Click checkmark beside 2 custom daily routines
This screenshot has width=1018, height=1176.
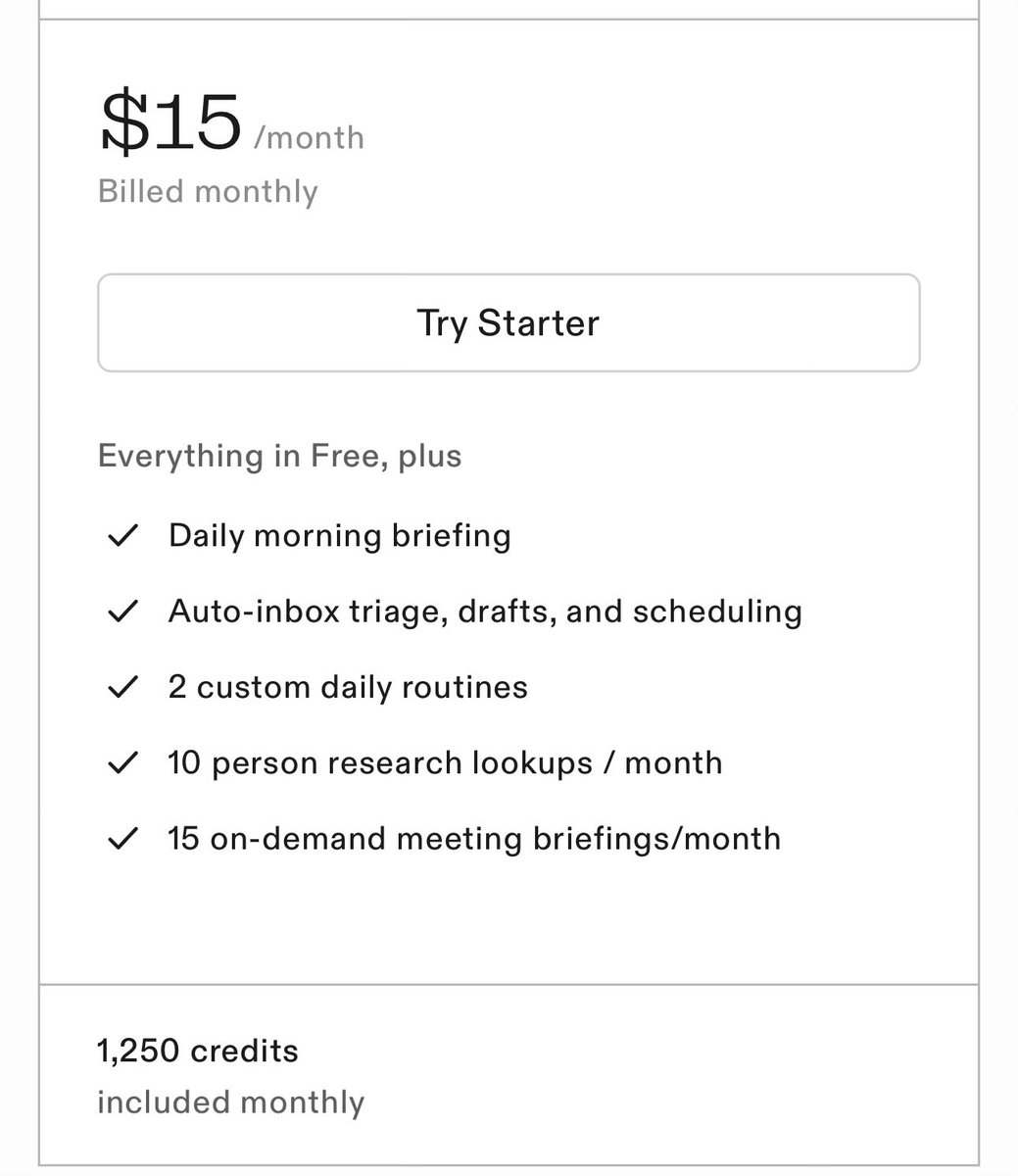[x=121, y=687]
